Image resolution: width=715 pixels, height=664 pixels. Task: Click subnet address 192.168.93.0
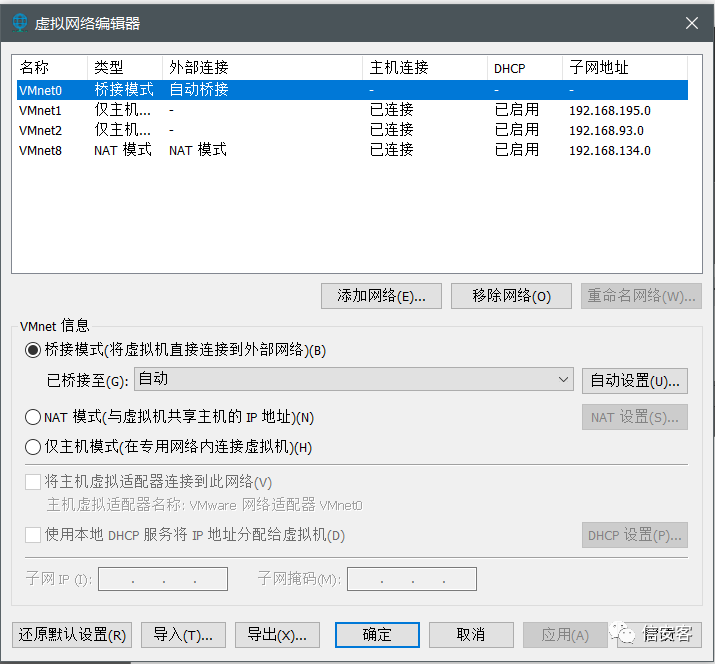pyautogui.click(x=606, y=130)
